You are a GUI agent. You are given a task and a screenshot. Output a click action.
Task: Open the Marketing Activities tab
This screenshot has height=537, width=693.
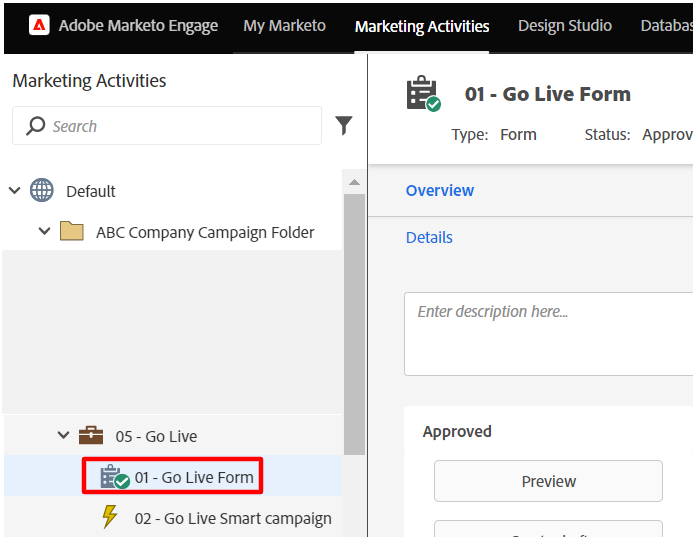[422, 27]
